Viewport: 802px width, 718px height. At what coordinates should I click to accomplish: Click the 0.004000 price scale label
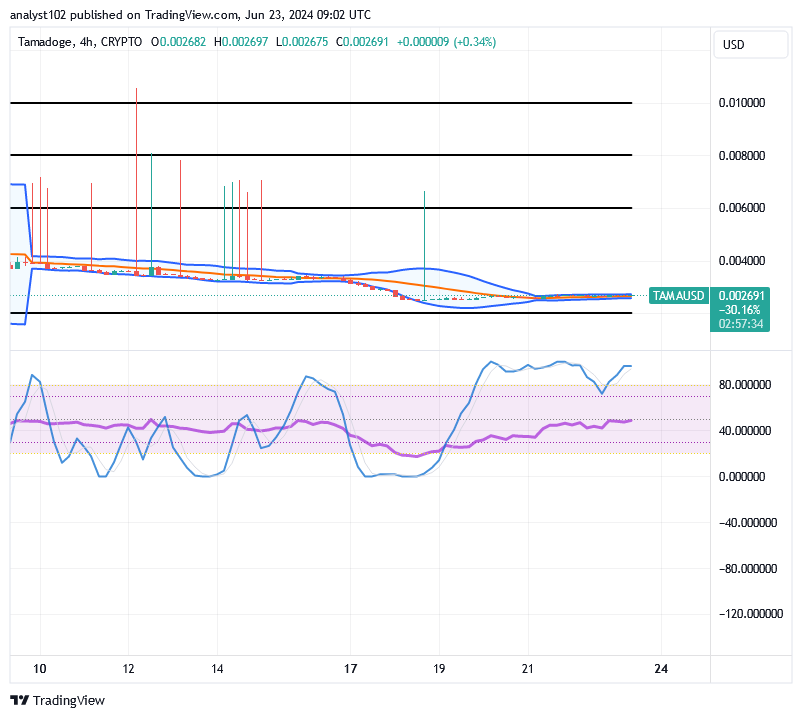pos(742,260)
